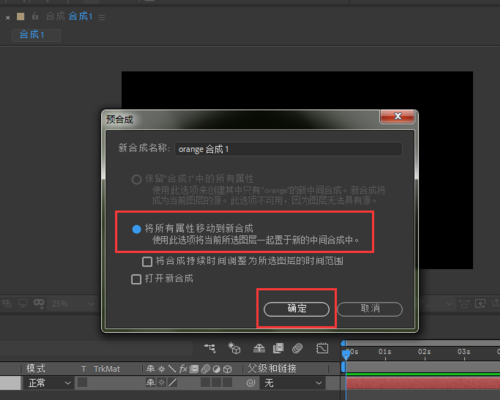This screenshot has height=400, width=500.
Task: Click the 取消 (Cancel) button
Action: tap(370, 309)
